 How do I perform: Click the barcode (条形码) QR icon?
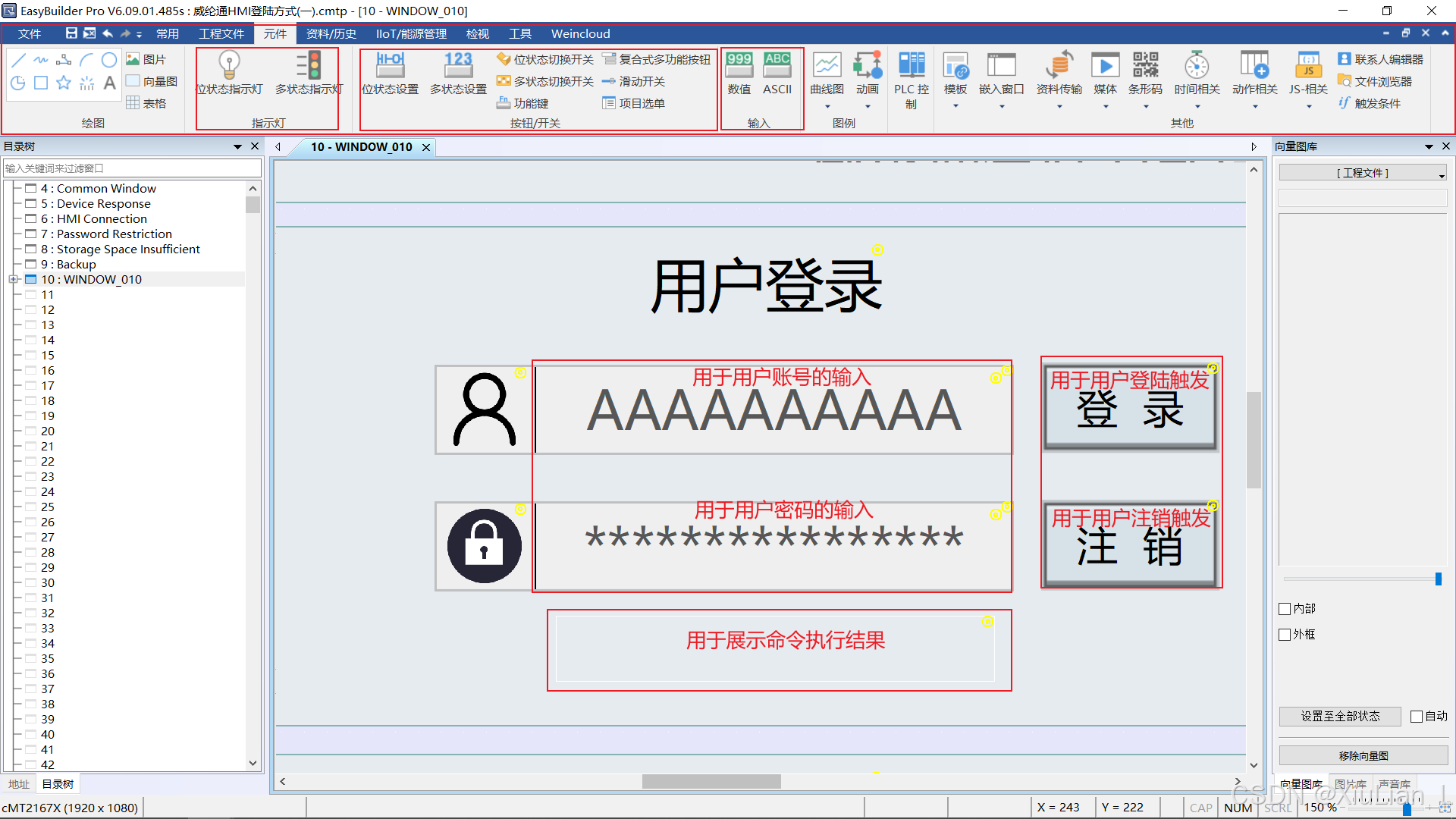(x=1145, y=66)
